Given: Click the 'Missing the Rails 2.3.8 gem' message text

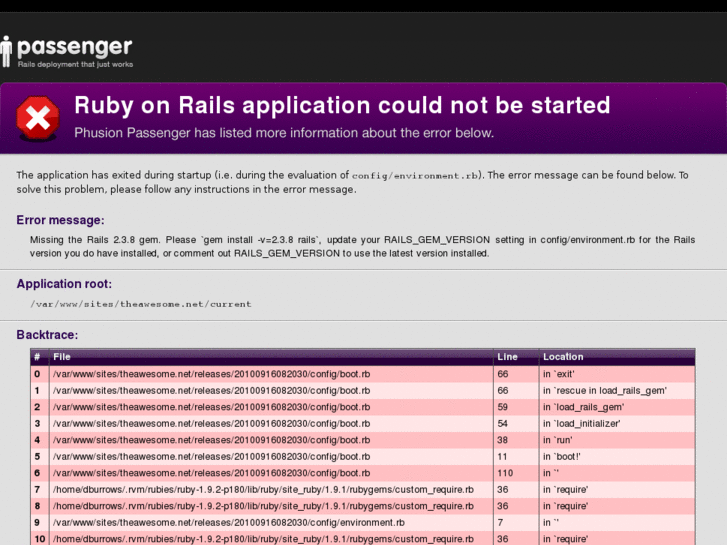Looking at the screenshot, I should pos(362,246).
